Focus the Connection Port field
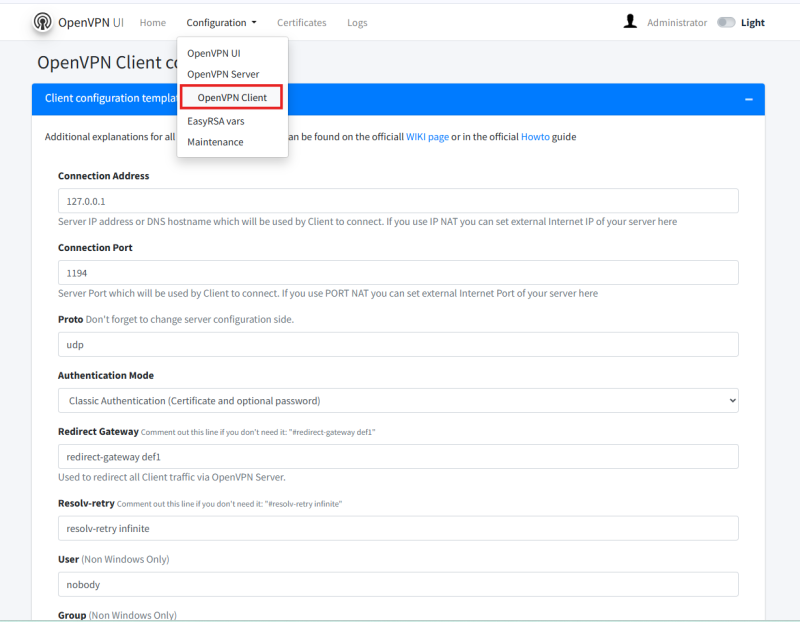The image size is (800, 622). (398, 273)
